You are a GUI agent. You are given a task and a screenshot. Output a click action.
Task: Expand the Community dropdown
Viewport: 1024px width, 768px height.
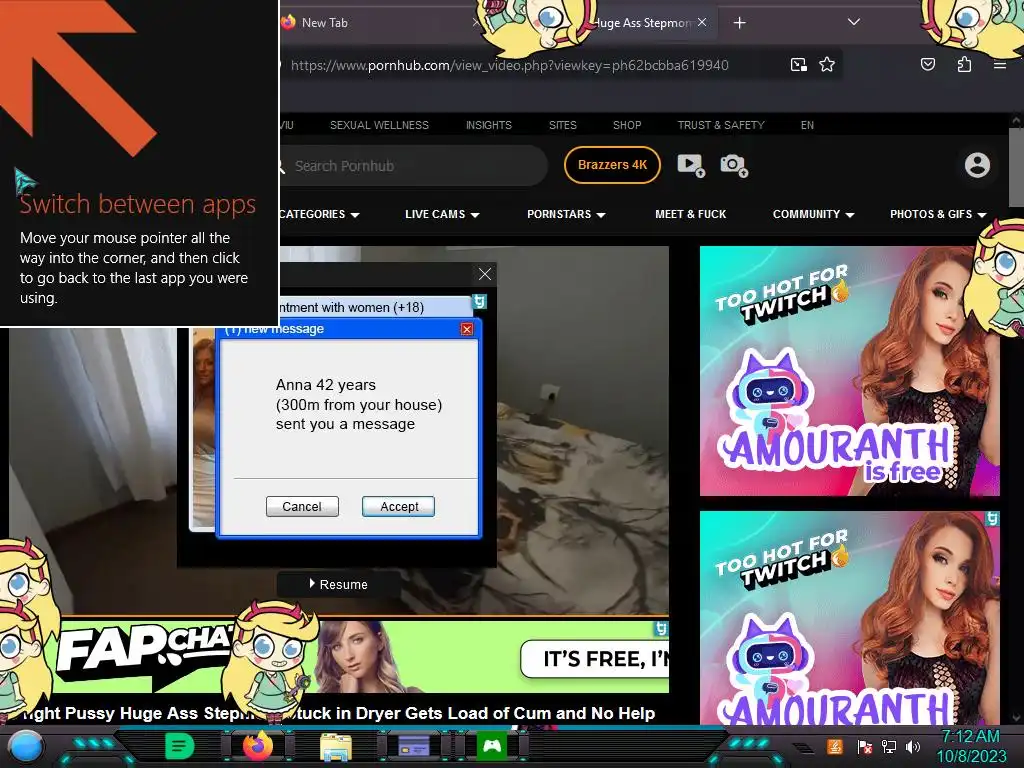pos(814,214)
